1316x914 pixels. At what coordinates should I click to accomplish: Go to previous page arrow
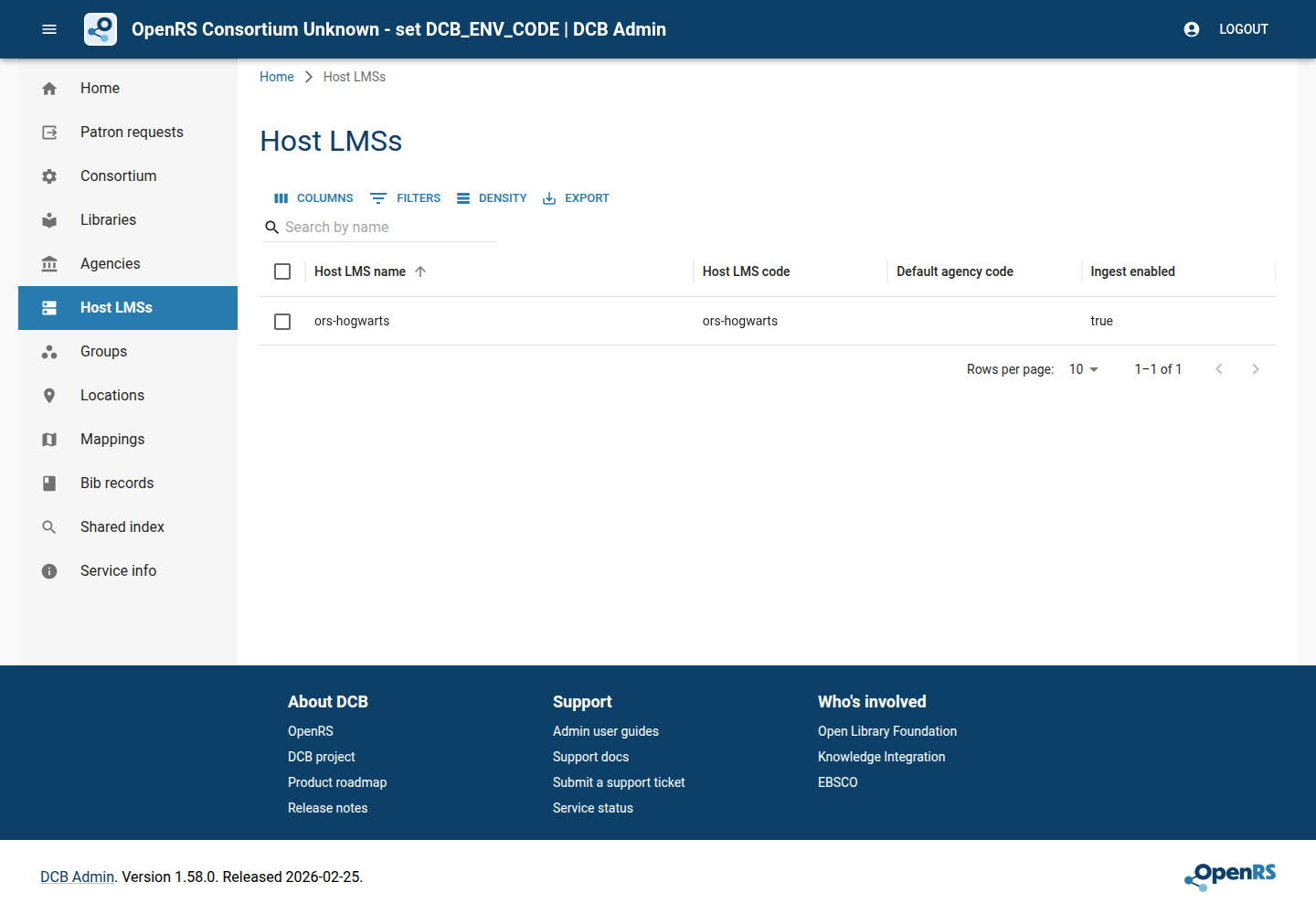click(1219, 369)
